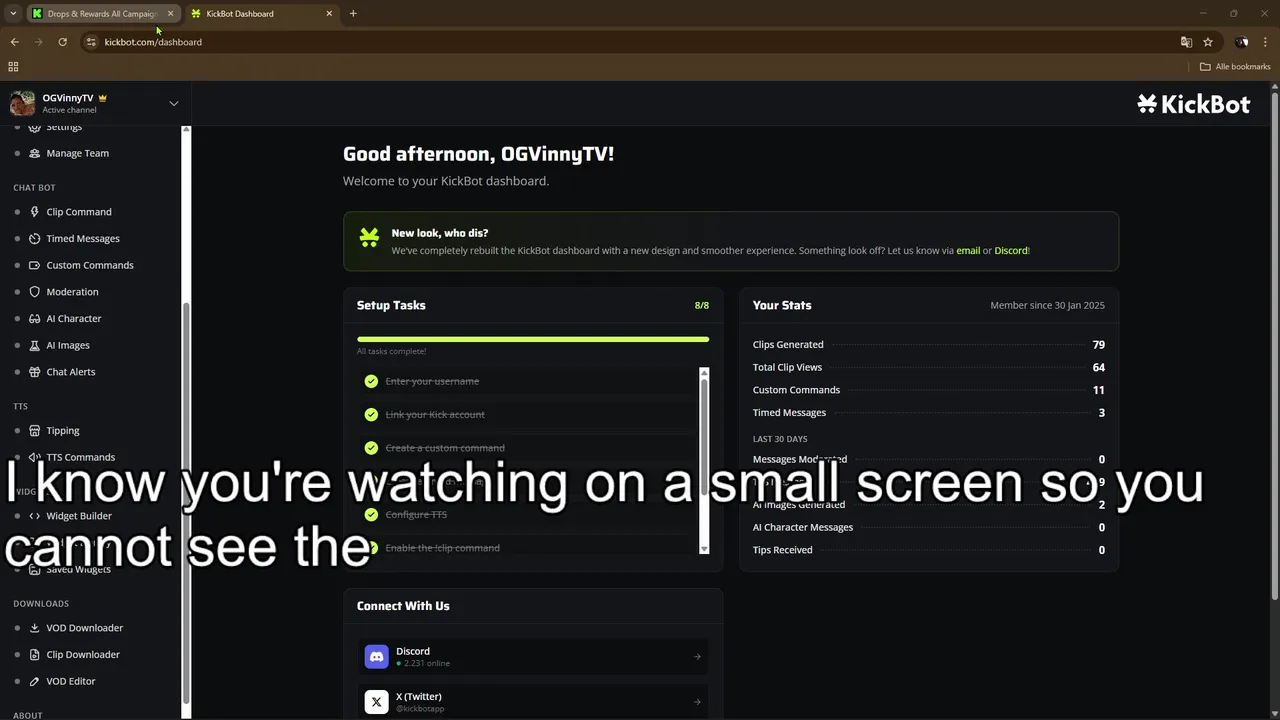The height and width of the screenshot is (720, 1280).
Task: Open the X (Twitter) link arrow
Action: [697, 702]
